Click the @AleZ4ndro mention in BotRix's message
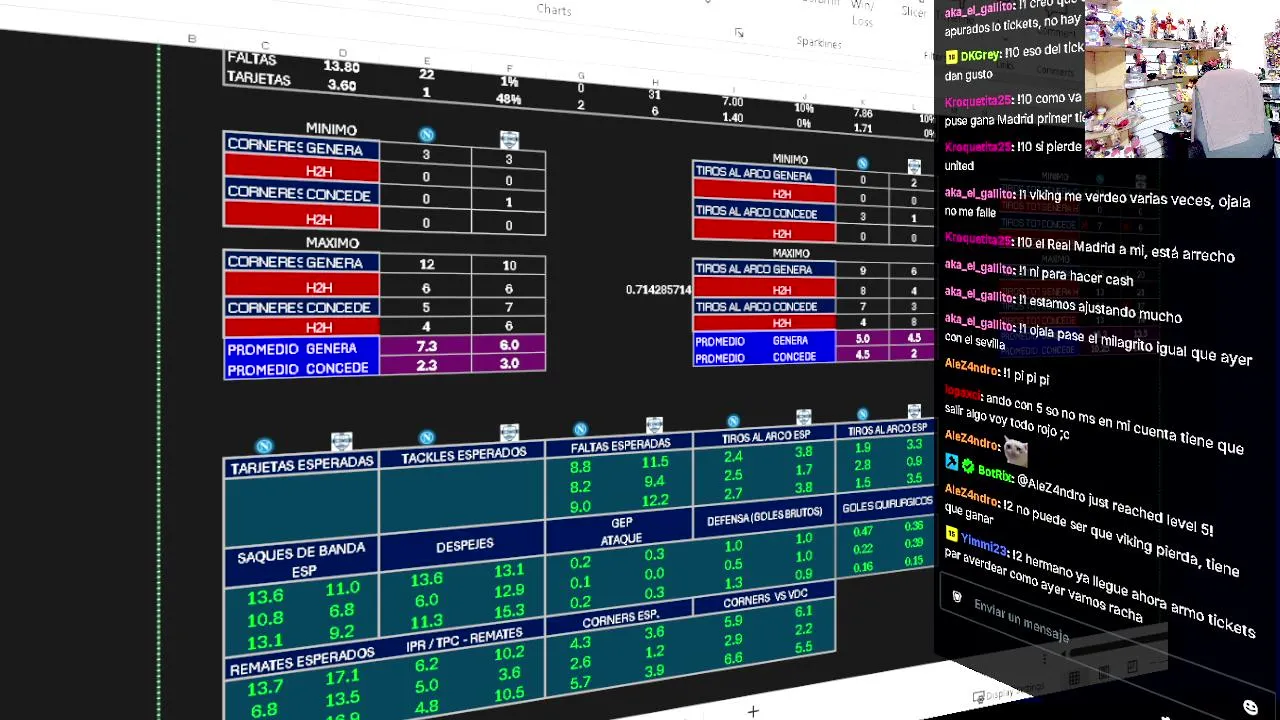 pyautogui.click(x=1059, y=487)
